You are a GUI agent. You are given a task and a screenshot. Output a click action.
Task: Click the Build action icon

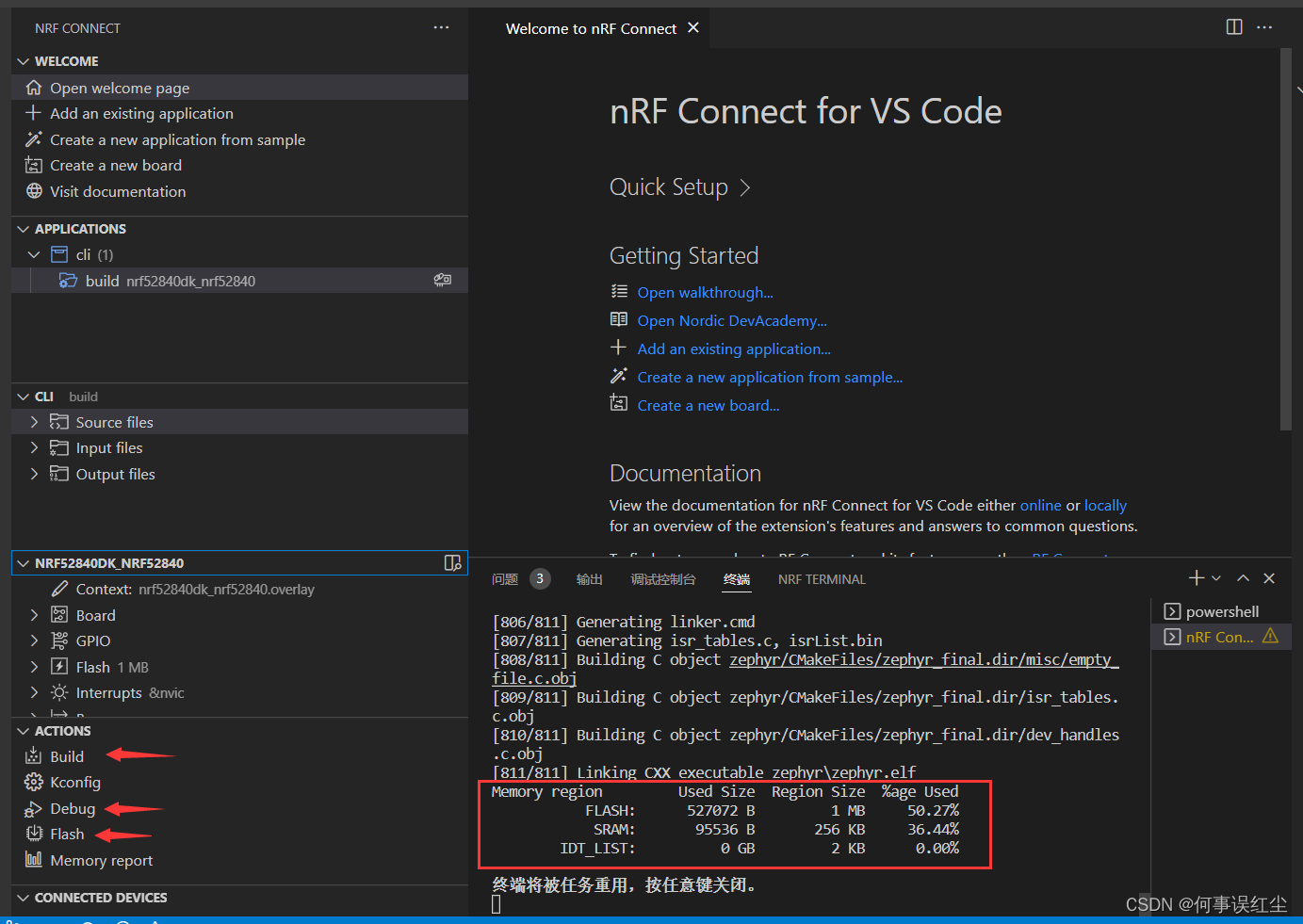(34, 756)
